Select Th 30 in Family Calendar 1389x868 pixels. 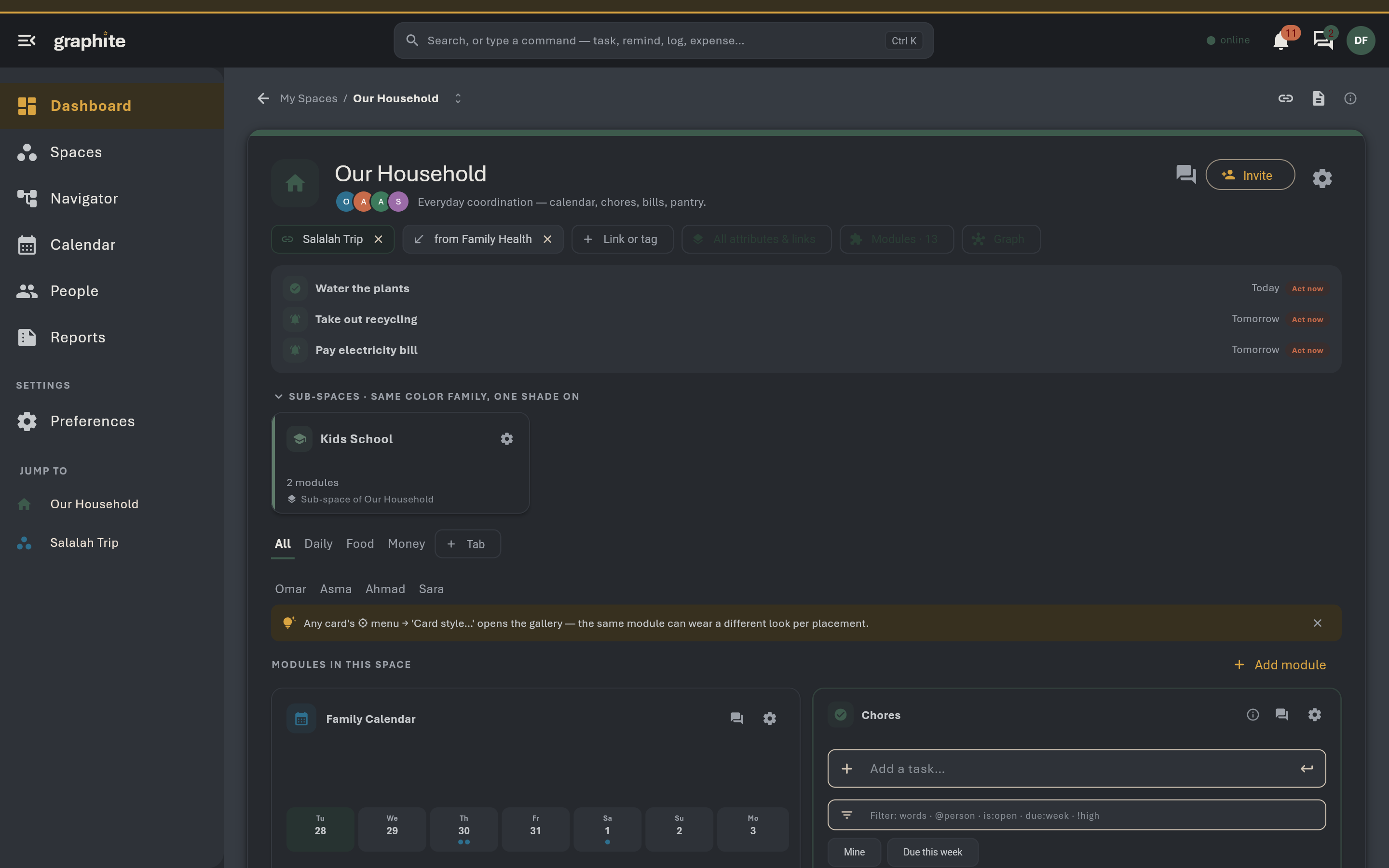click(464, 829)
